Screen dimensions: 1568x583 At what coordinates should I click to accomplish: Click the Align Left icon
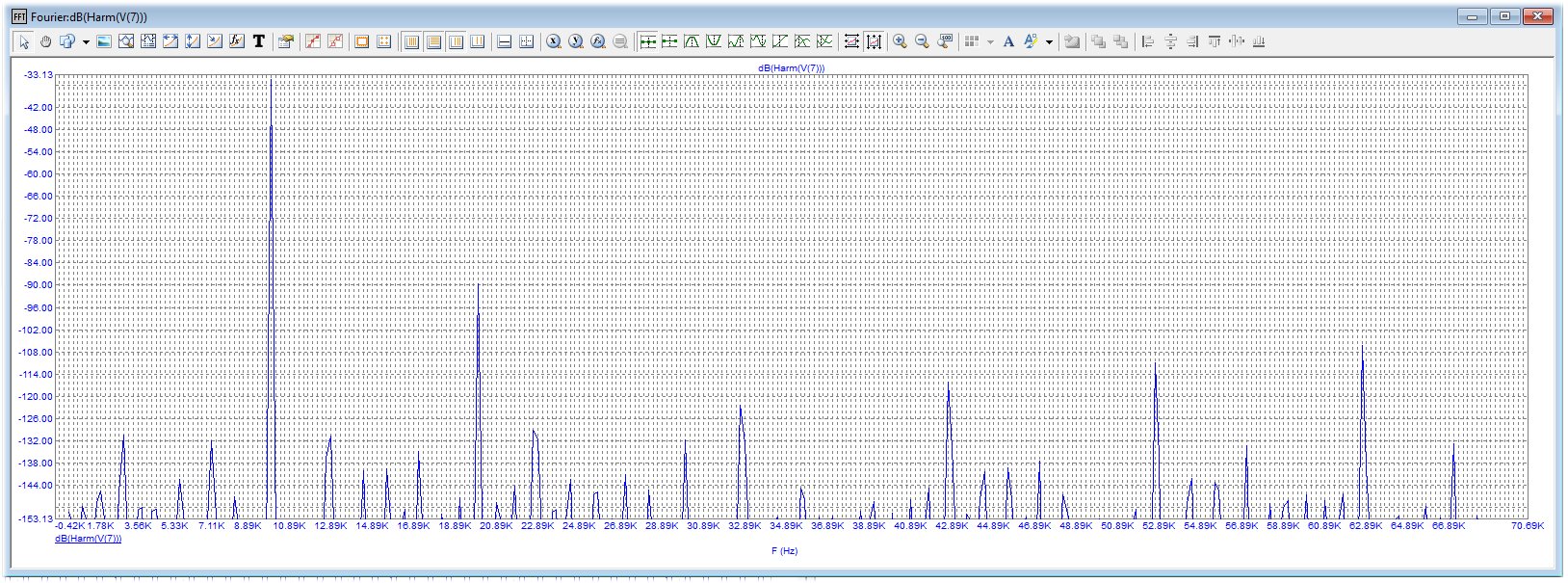pyautogui.click(x=1148, y=41)
